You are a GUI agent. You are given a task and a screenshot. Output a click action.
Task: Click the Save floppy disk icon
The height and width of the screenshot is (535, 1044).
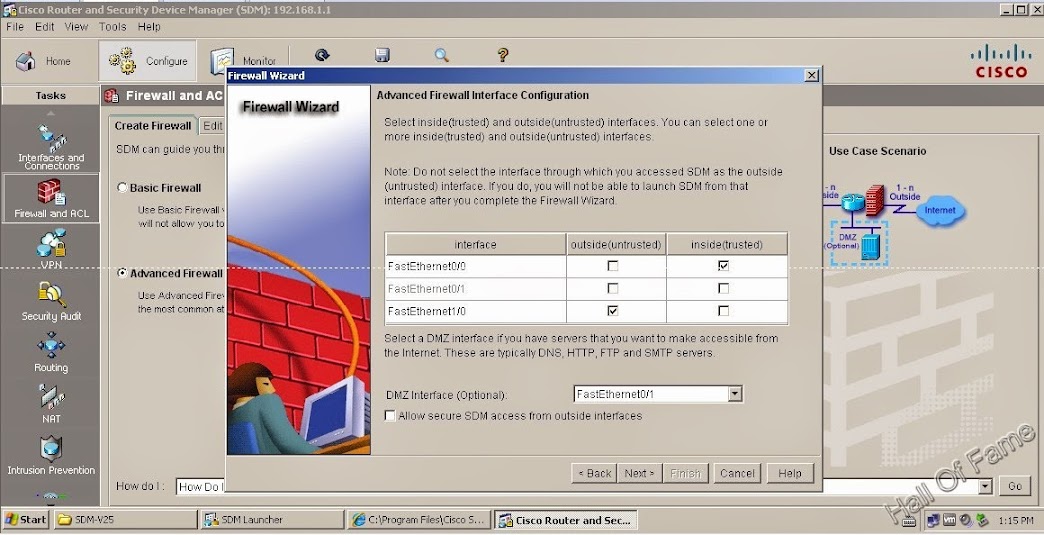382,55
